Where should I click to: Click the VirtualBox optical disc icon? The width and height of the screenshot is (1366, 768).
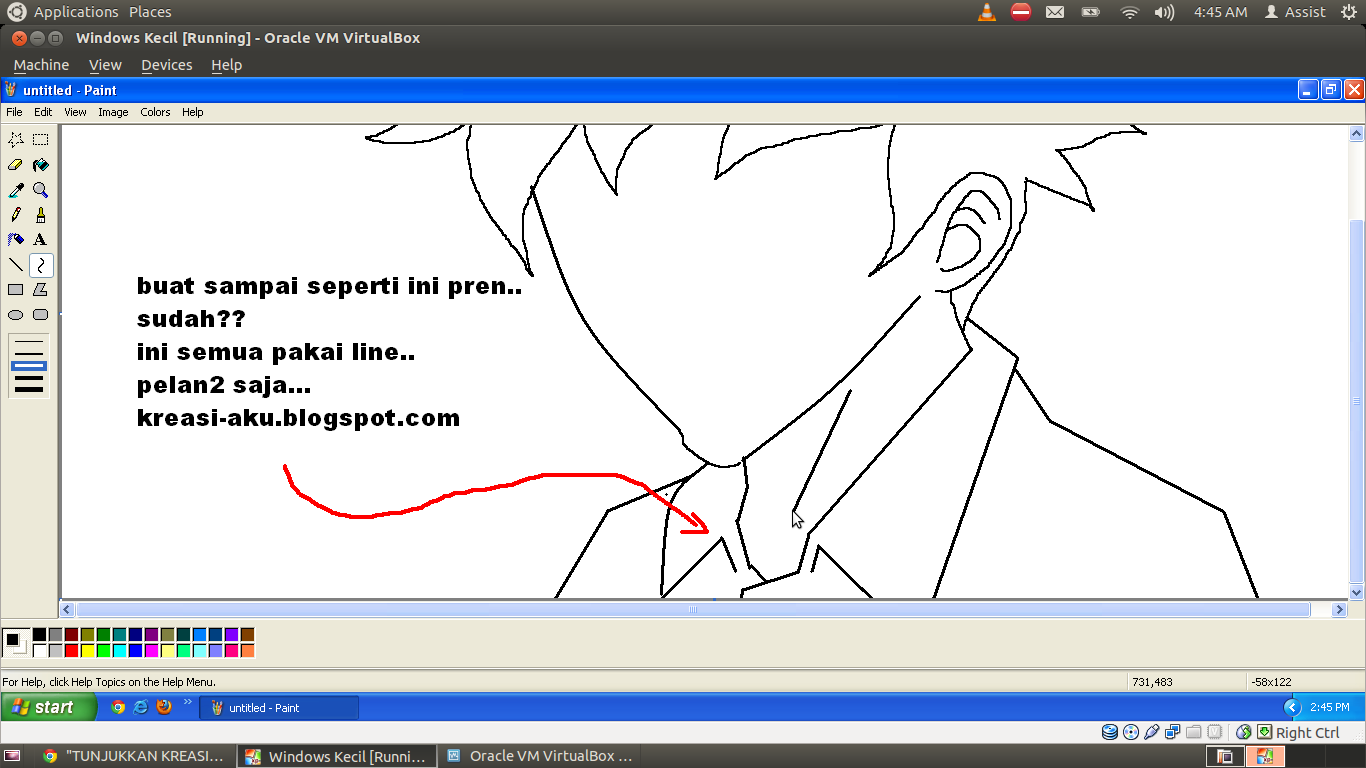[1131, 732]
